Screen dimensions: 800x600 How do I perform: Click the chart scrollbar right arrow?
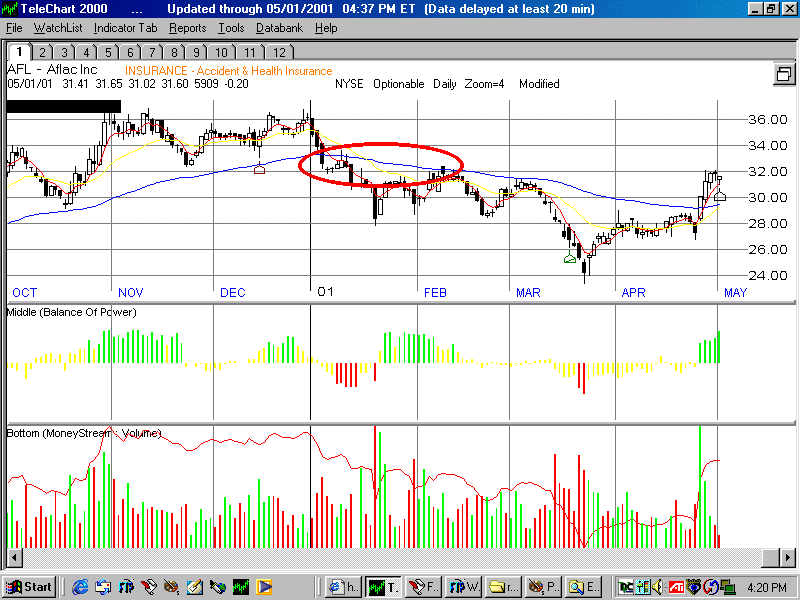[x=786, y=557]
